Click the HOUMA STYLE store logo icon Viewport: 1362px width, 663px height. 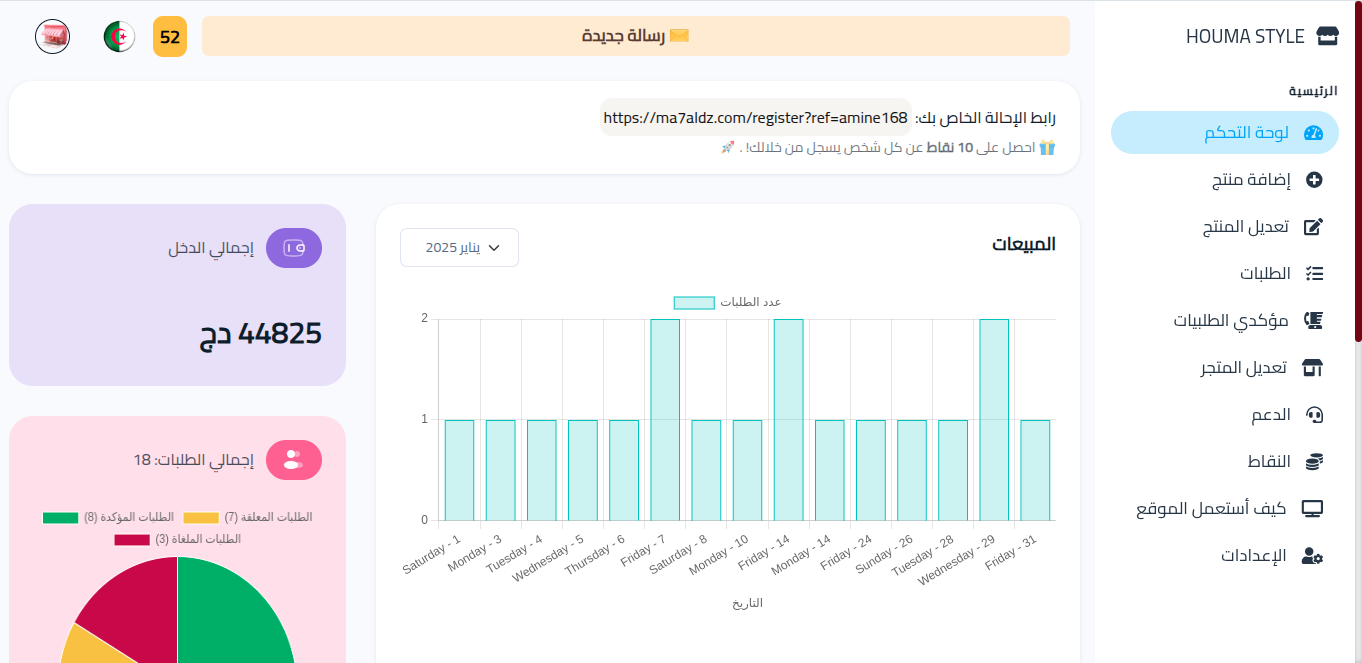click(1327, 37)
